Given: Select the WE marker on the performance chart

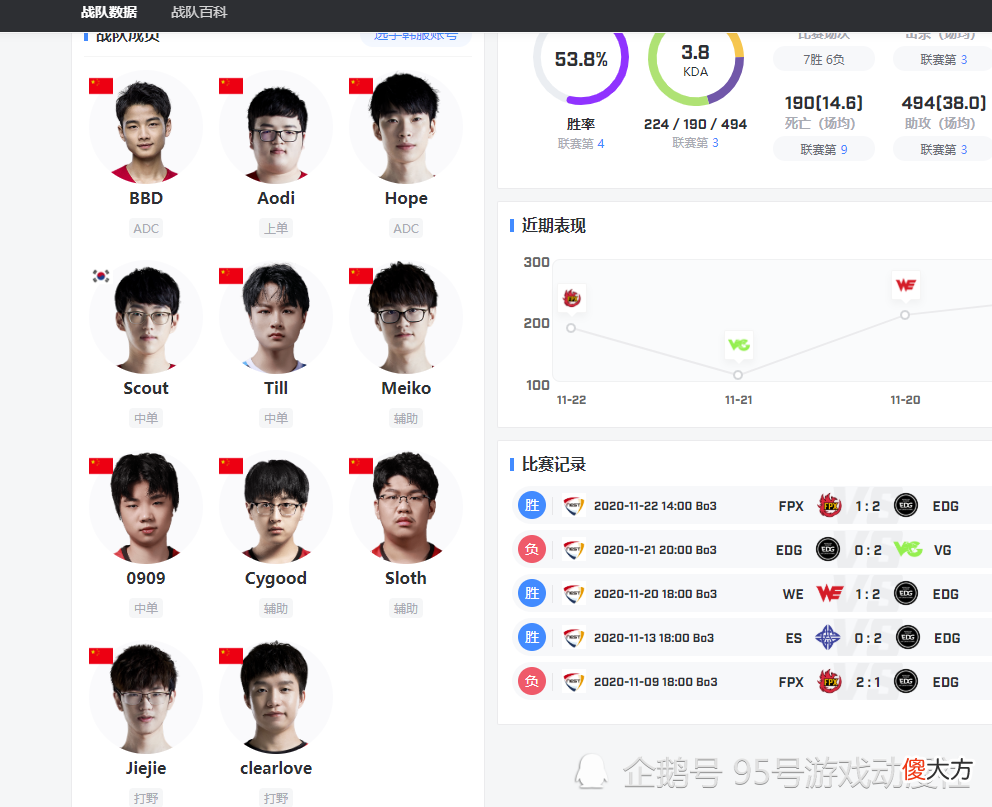Looking at the screenshot, I should click(x=905, y=286).
